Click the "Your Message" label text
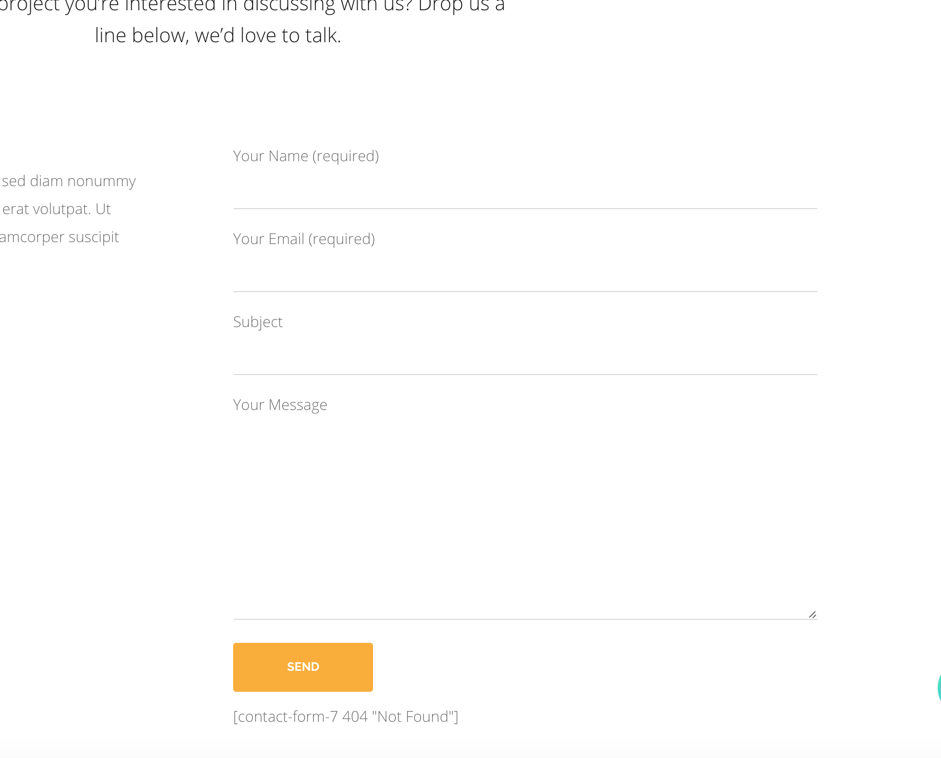The height and width of the screenshot is (758, 941). [280, 405]
